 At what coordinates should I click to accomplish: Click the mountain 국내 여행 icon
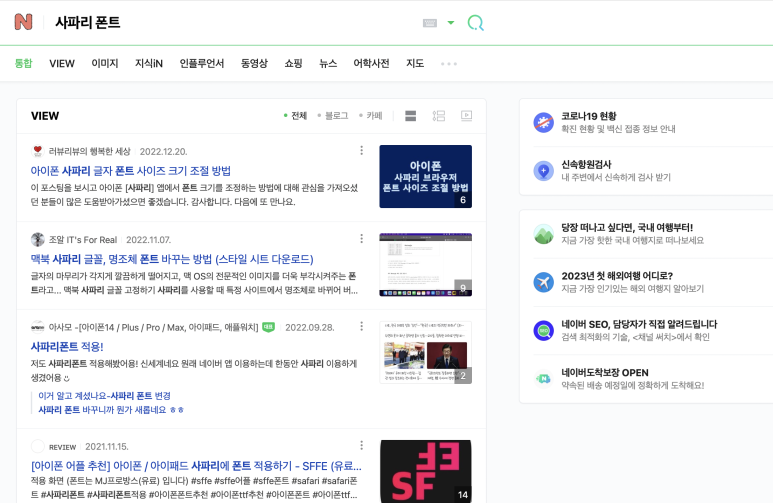544,234
